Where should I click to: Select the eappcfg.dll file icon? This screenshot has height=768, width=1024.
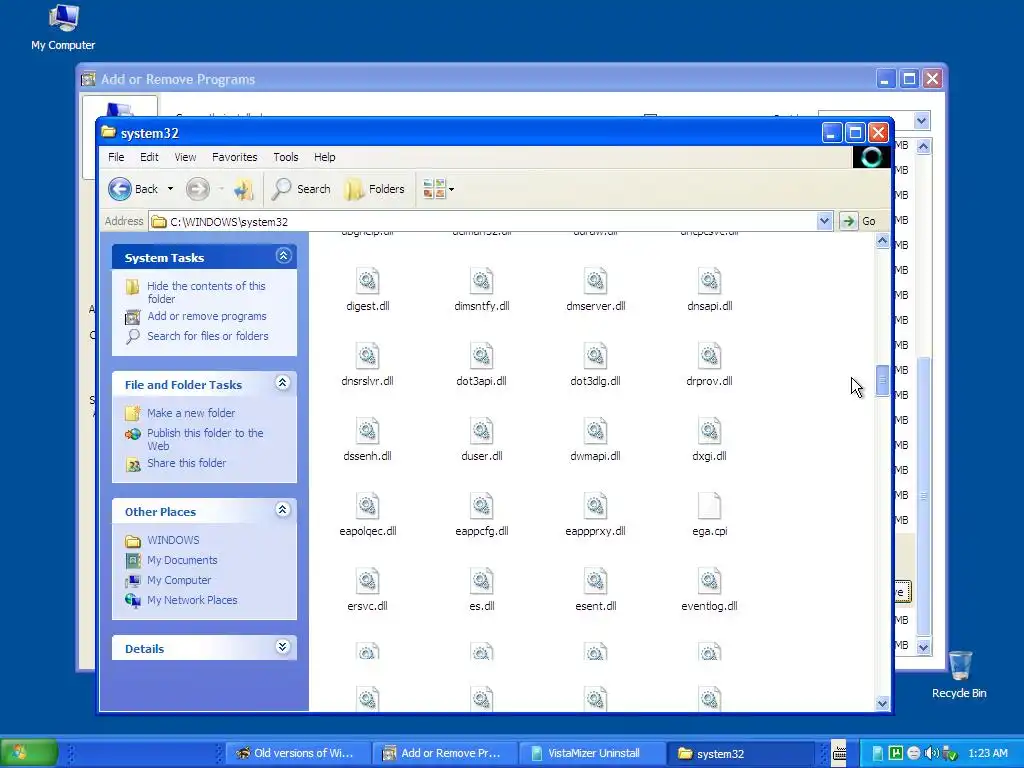click(481, 507)
